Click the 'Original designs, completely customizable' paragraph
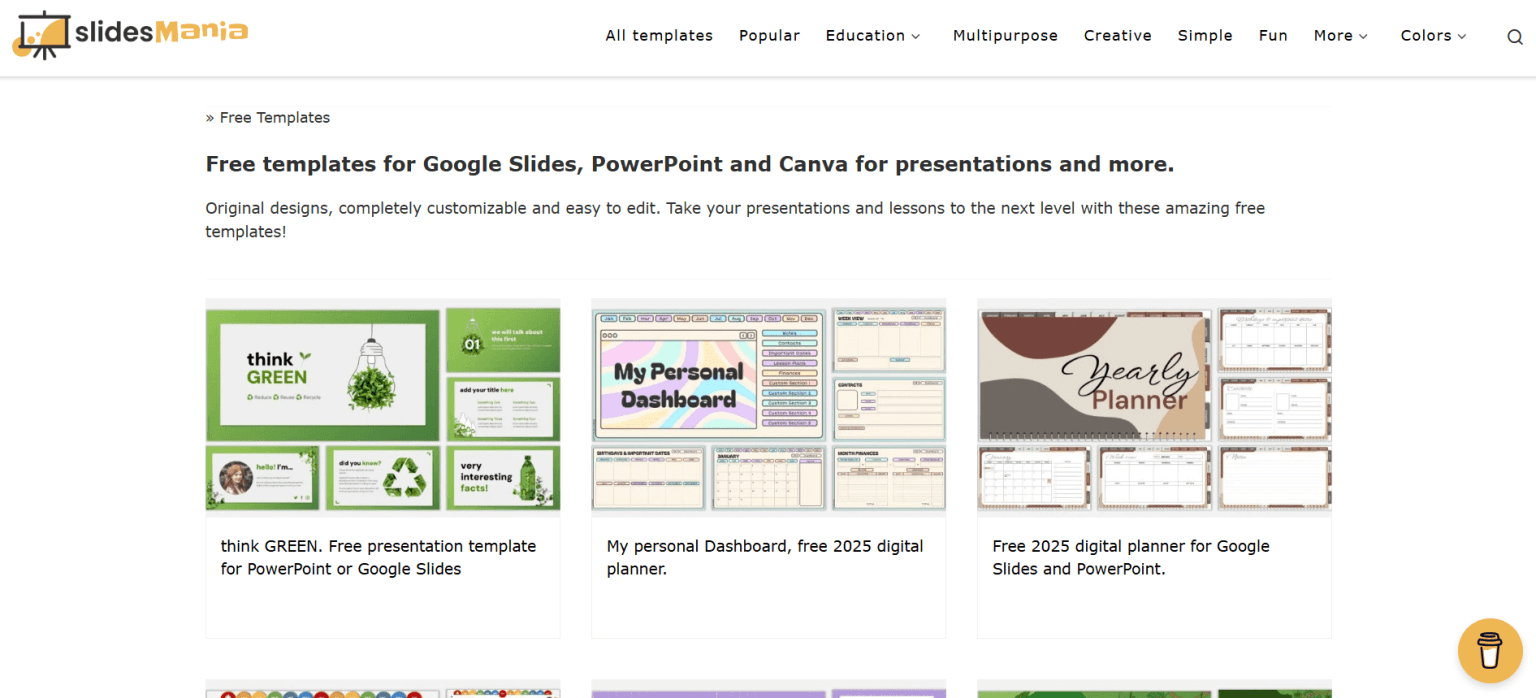 [x=735, y=220]
